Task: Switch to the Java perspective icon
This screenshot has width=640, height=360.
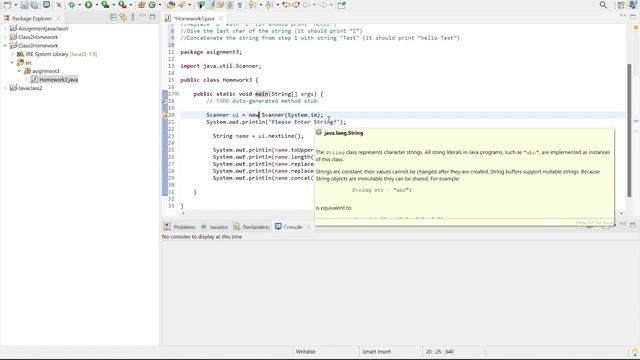Action: pos(633,5)
